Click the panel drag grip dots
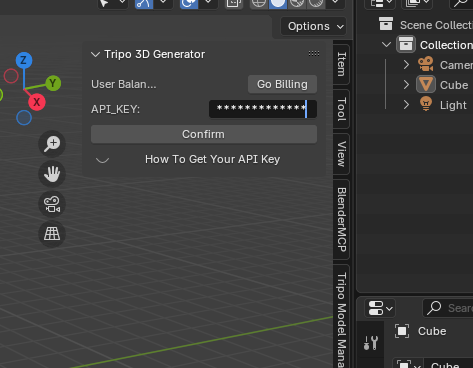 tap(314, 53)
